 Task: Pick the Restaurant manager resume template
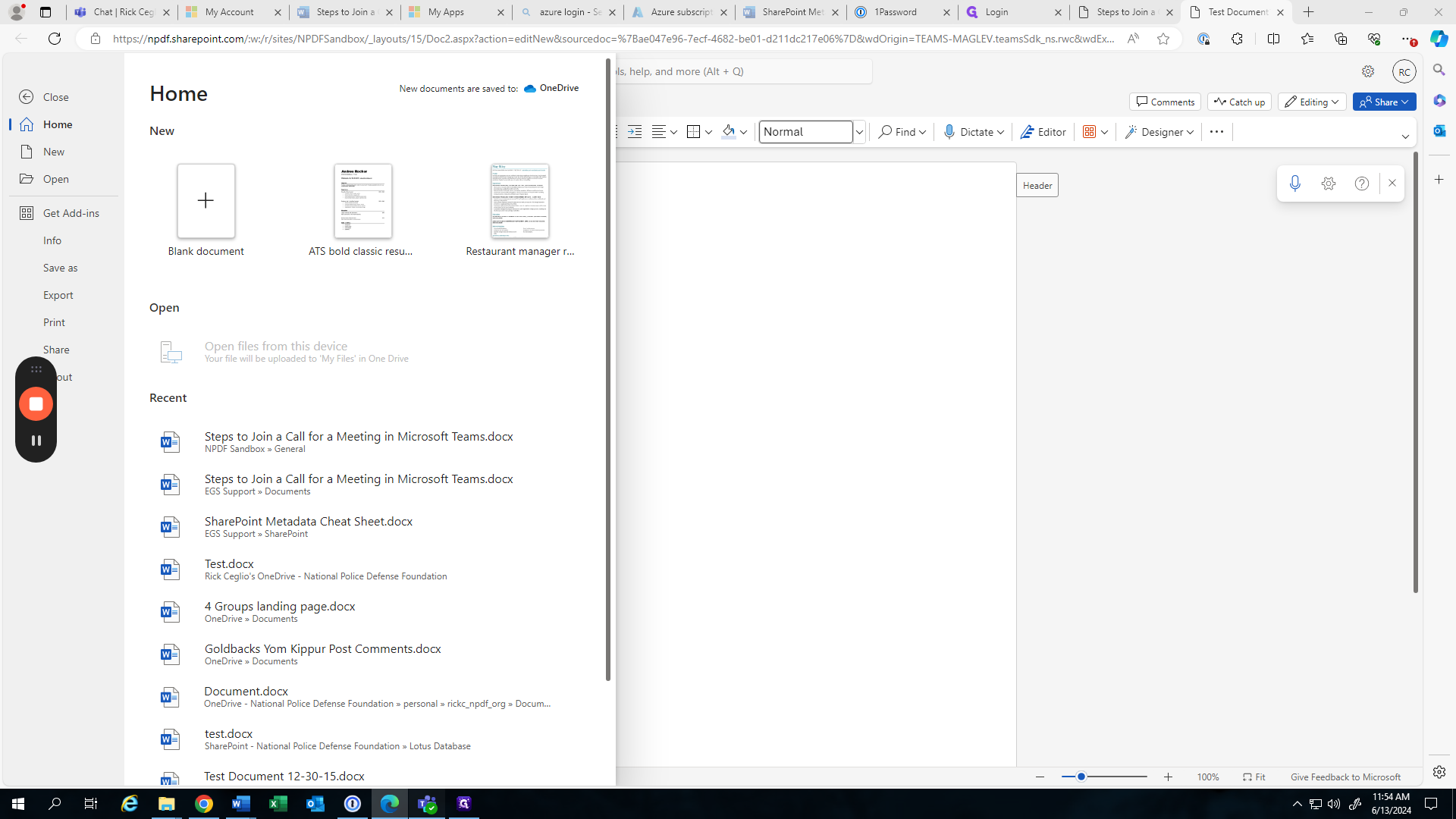pos(519,210)
